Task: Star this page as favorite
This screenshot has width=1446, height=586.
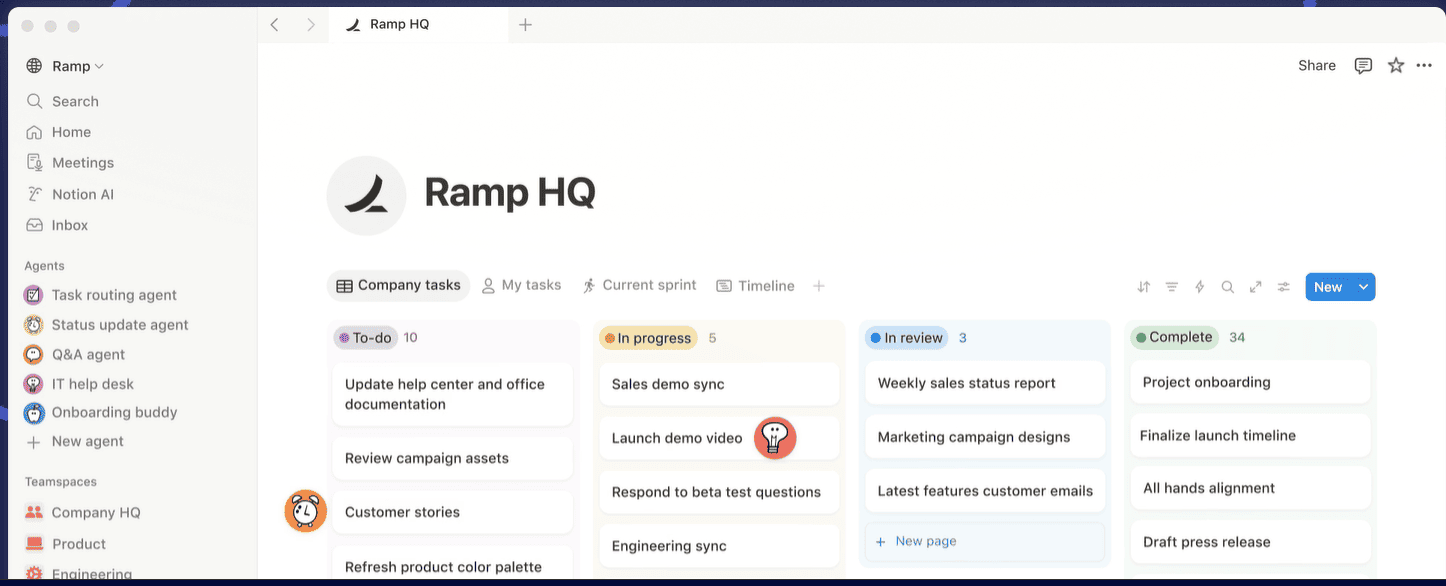Action: point(1396,66)
